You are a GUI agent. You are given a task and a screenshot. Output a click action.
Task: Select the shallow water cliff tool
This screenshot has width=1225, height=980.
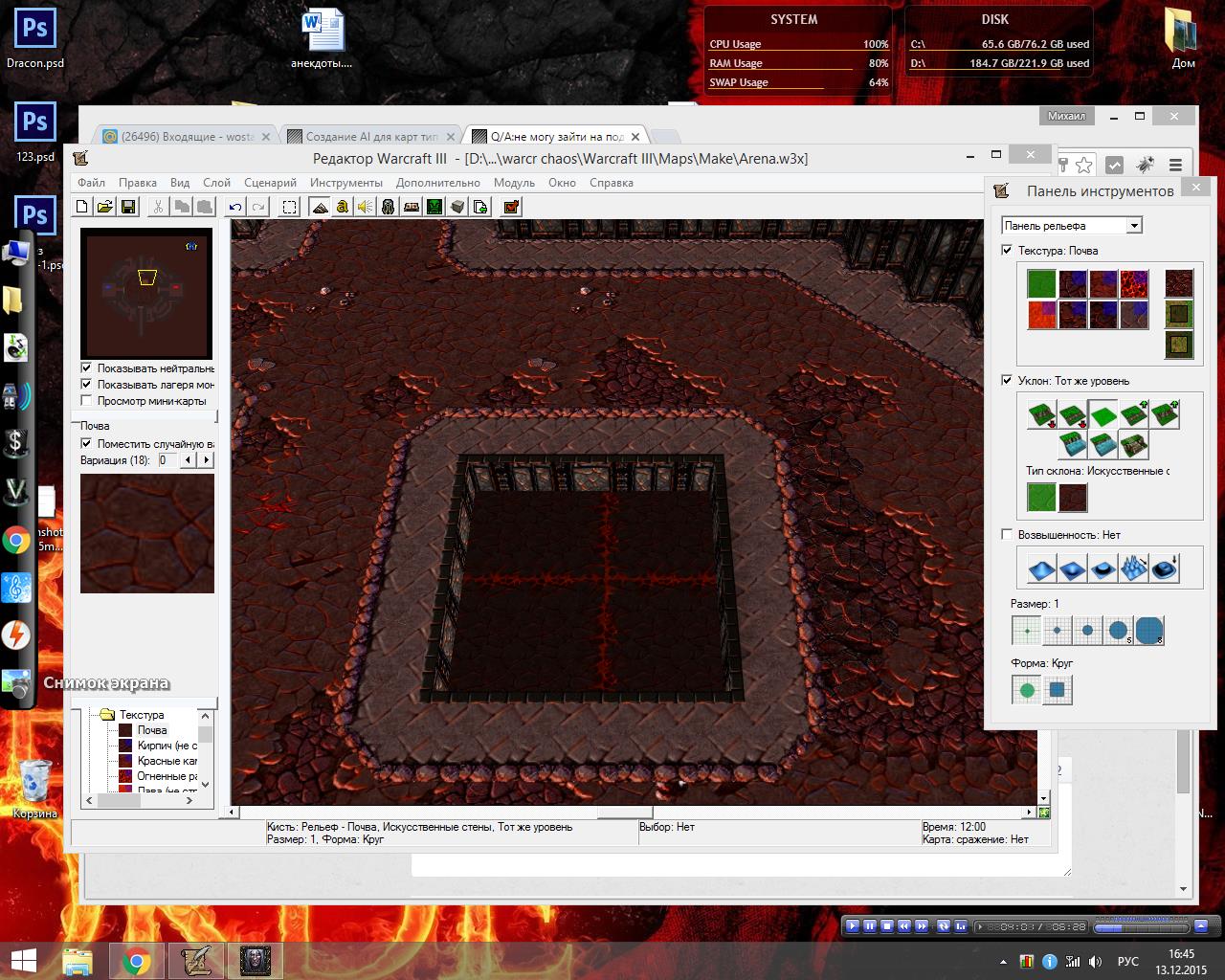(x=1102, y=445)
